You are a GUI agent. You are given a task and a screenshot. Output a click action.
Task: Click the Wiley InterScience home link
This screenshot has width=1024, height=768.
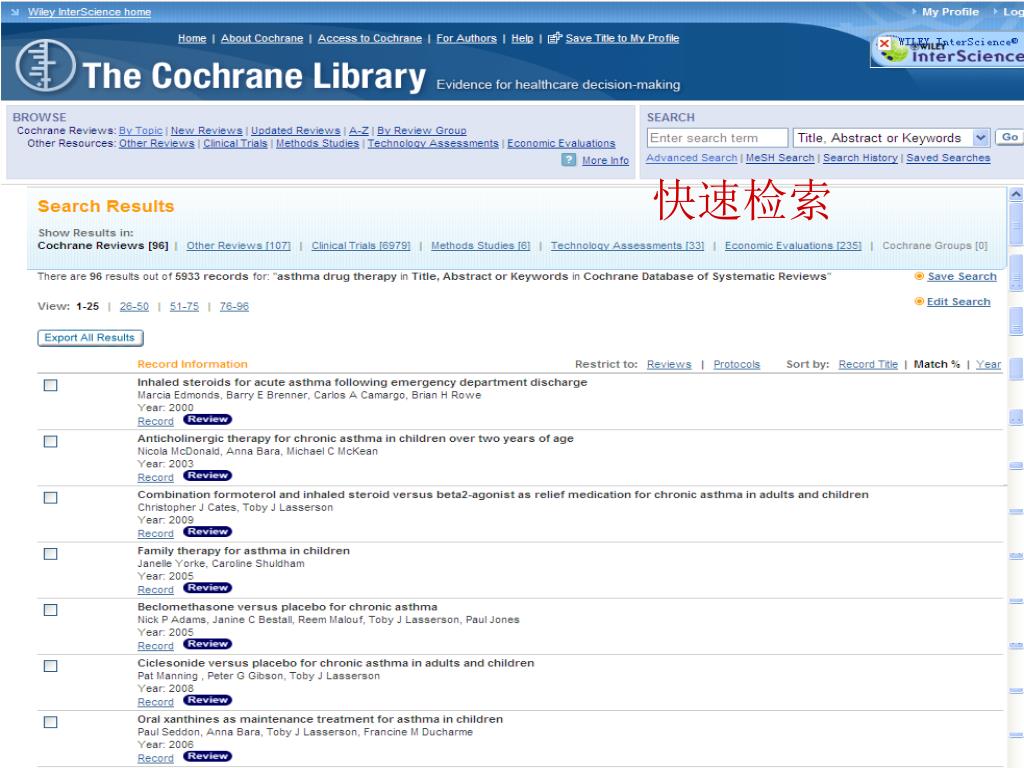[89, 12]
